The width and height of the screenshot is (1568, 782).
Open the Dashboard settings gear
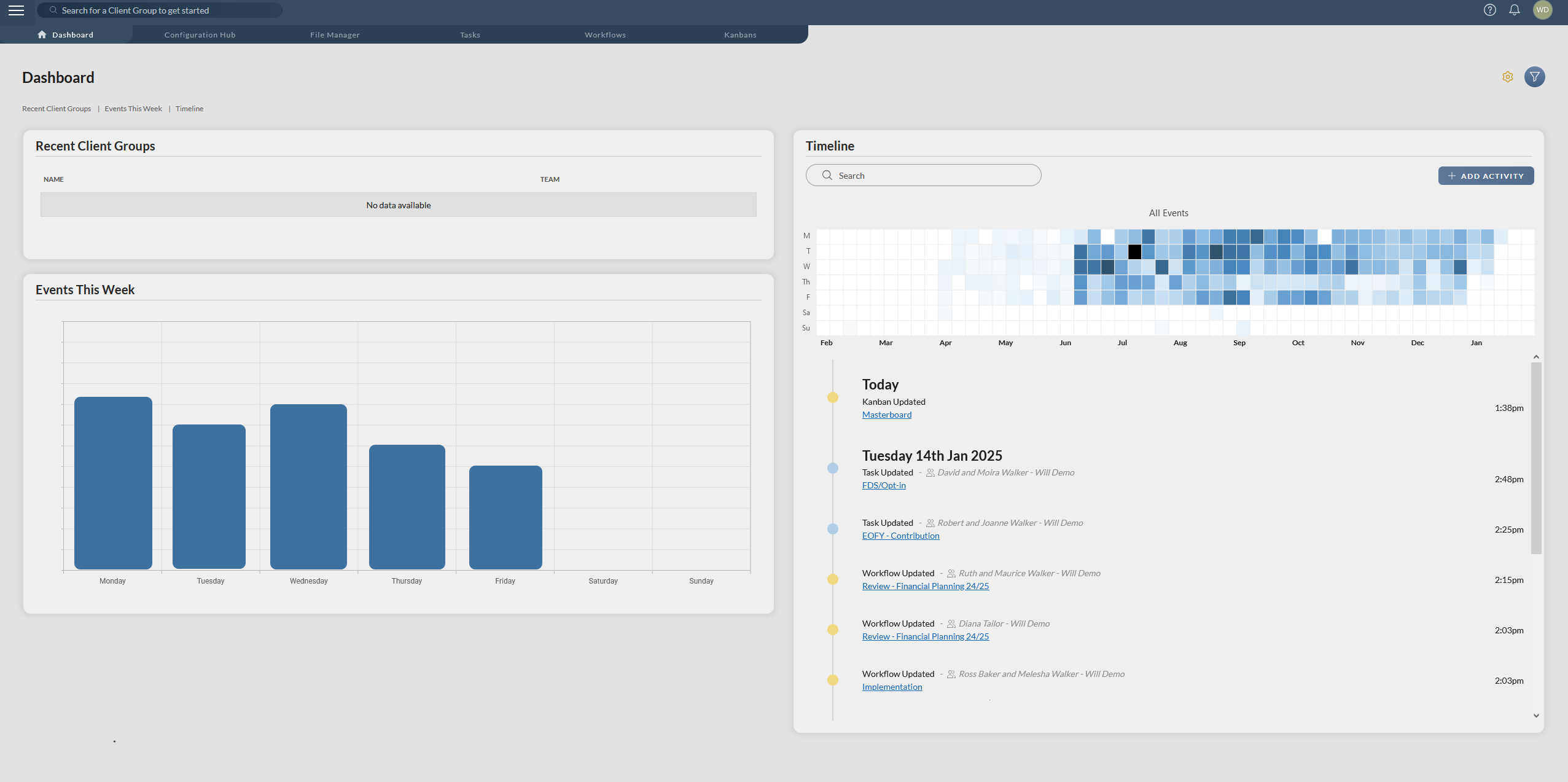[x=1507, y=77]
